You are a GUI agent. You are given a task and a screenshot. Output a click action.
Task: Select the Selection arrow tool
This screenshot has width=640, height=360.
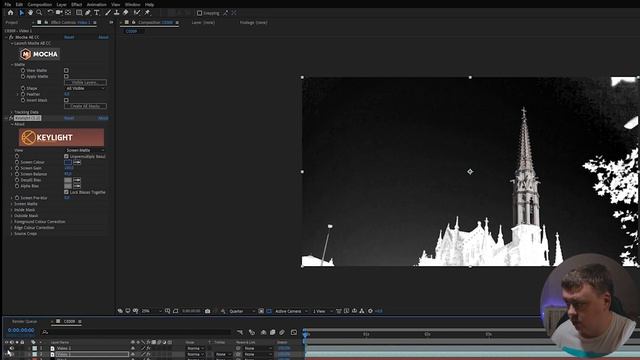(x=22, y=13)
